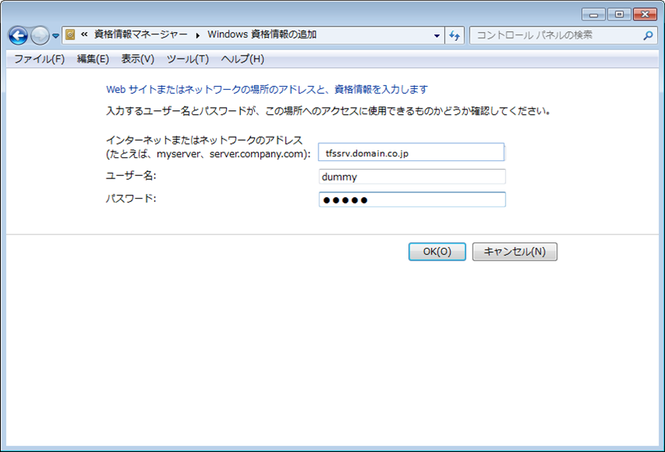Click the パスワード field
The width and height of the screenshot is (665, 452).
412,200
